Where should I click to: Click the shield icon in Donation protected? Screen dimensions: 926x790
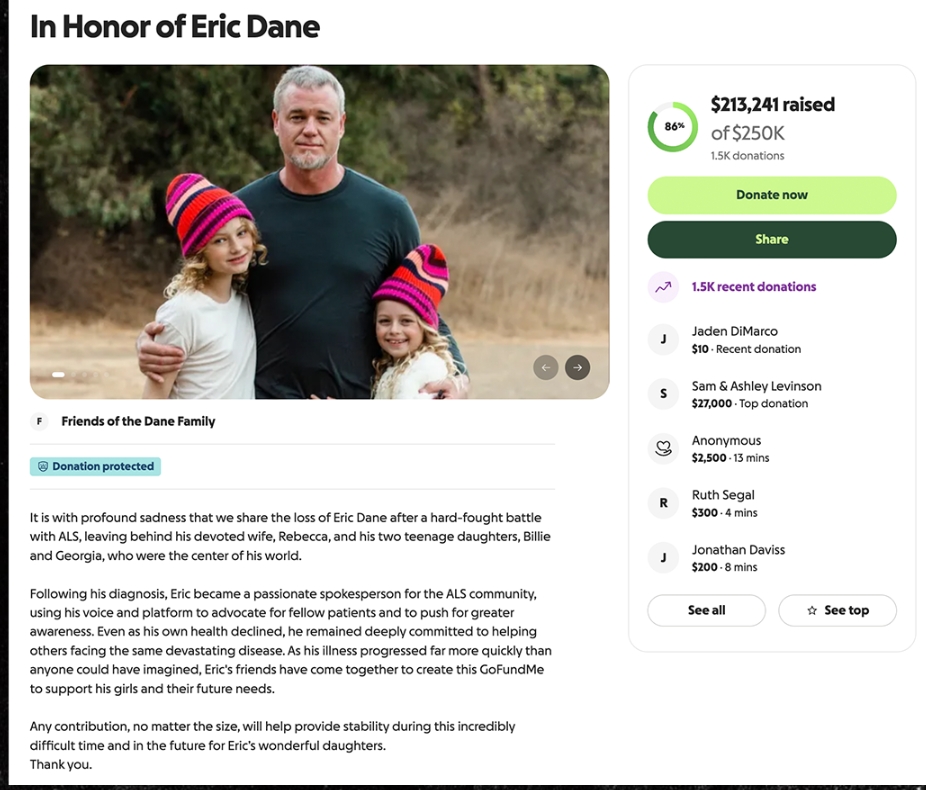[43, 467]
